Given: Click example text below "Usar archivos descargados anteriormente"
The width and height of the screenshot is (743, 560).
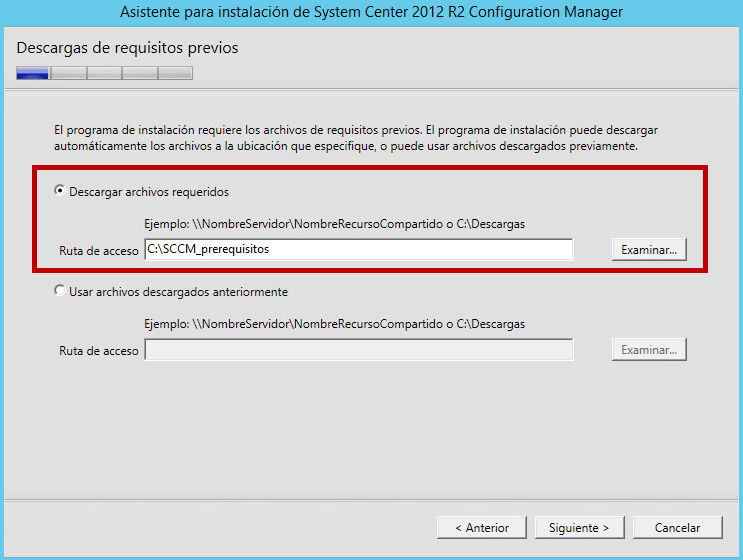Looking at the screenshot, I should (x=334, y=324).
